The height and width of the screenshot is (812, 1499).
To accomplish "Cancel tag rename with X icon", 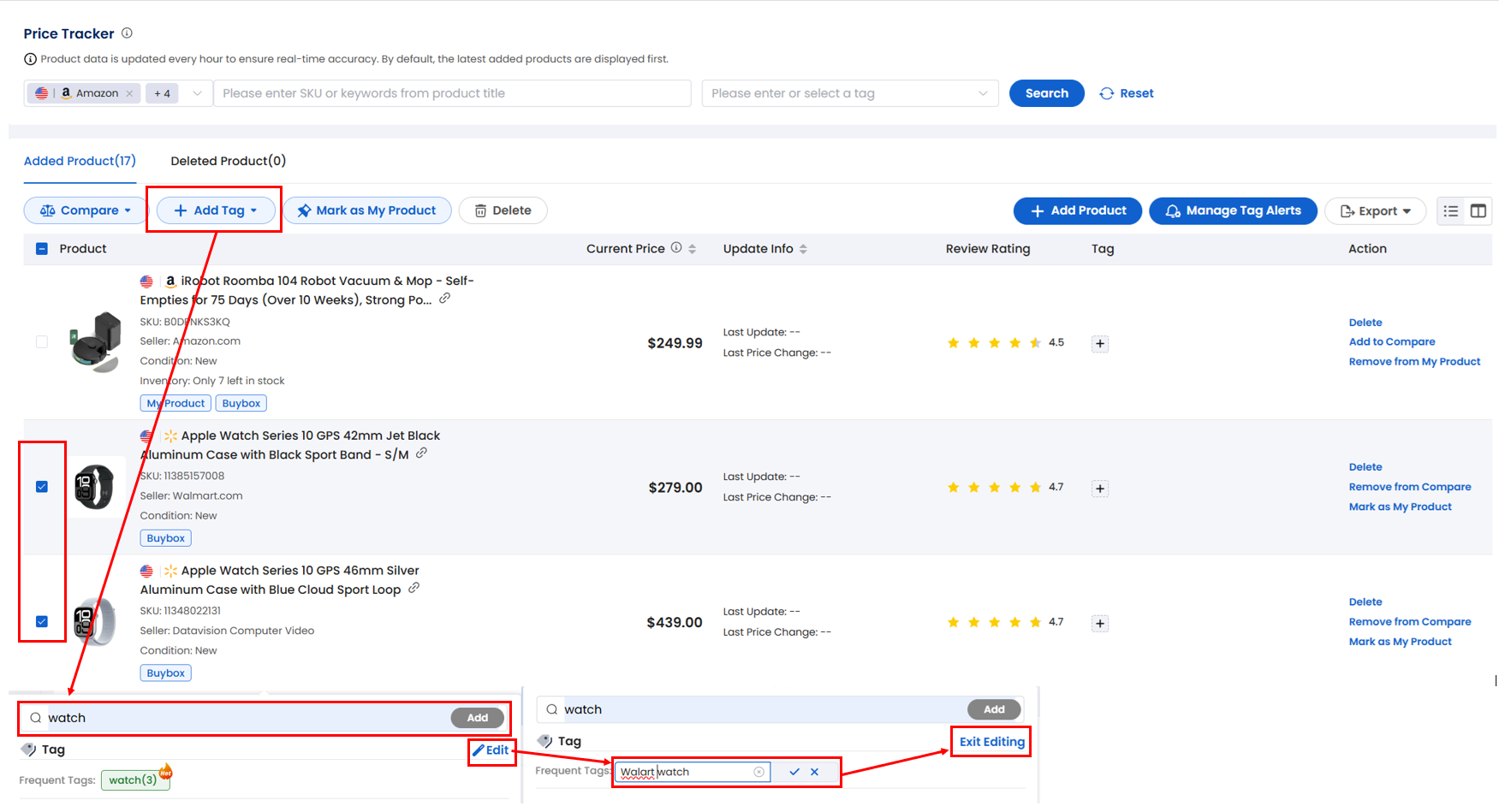I will tap(814, 772).
